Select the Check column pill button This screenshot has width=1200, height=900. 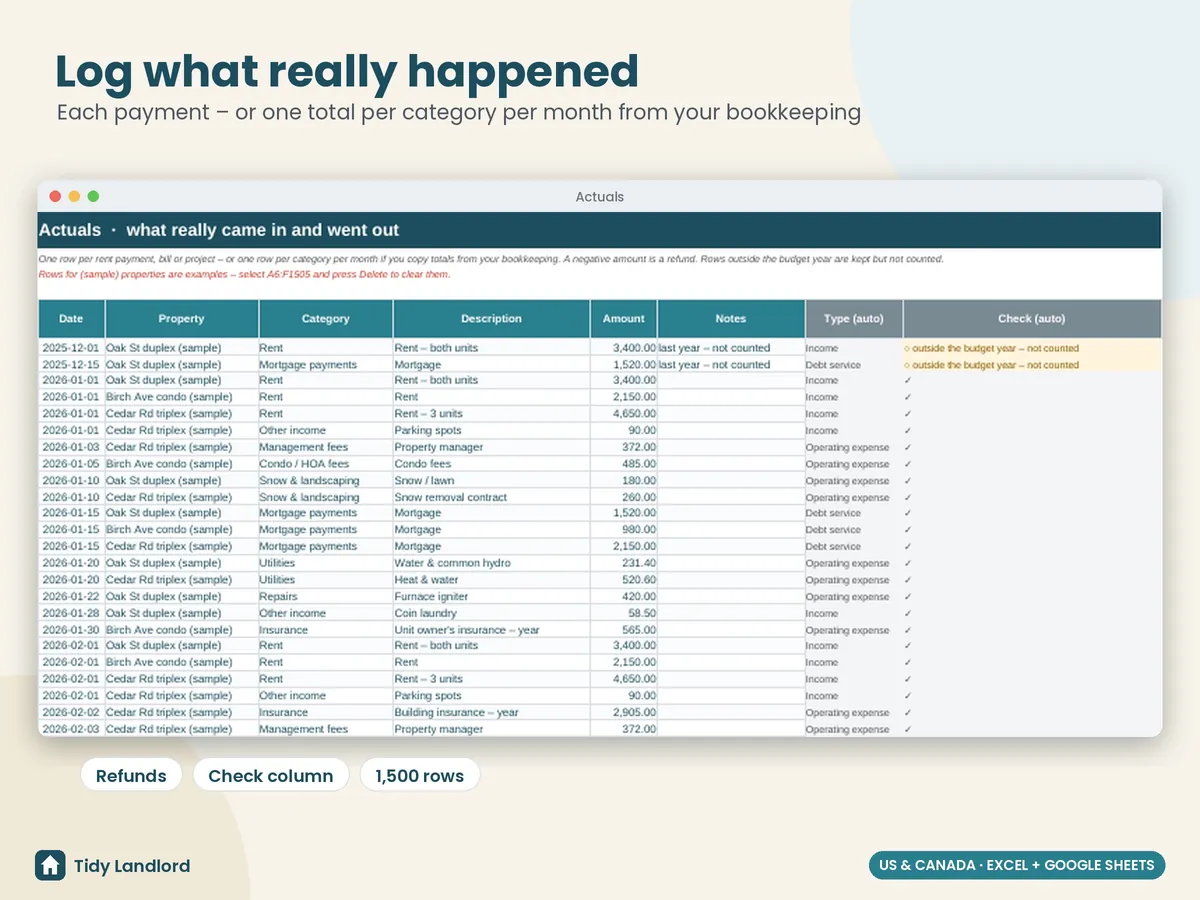pyautogui.click(x=271, y=775)
